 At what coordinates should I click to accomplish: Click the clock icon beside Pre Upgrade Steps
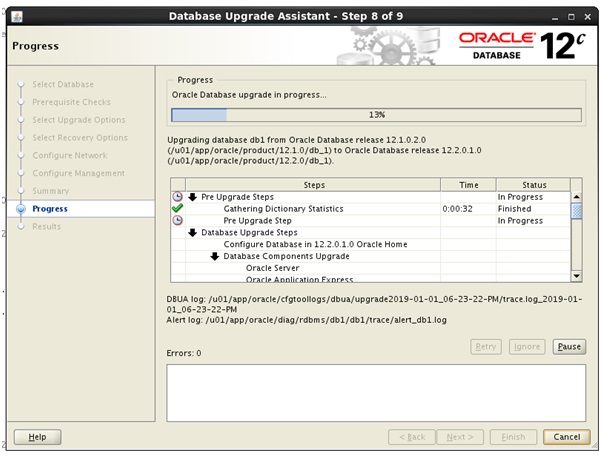click(177, 197)
